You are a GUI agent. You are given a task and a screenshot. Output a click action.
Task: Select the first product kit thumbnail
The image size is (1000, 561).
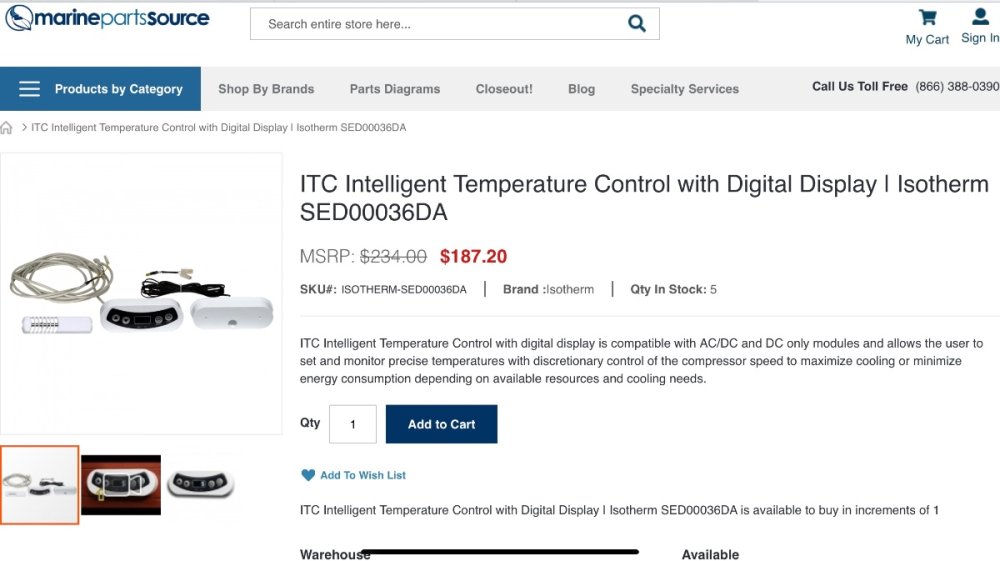click(x=40, y=485)
